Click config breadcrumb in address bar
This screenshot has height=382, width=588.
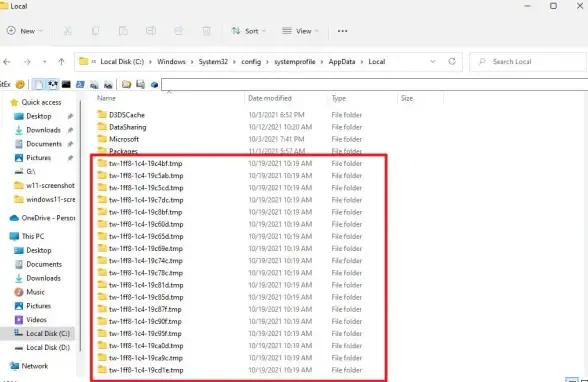[251, 62]
